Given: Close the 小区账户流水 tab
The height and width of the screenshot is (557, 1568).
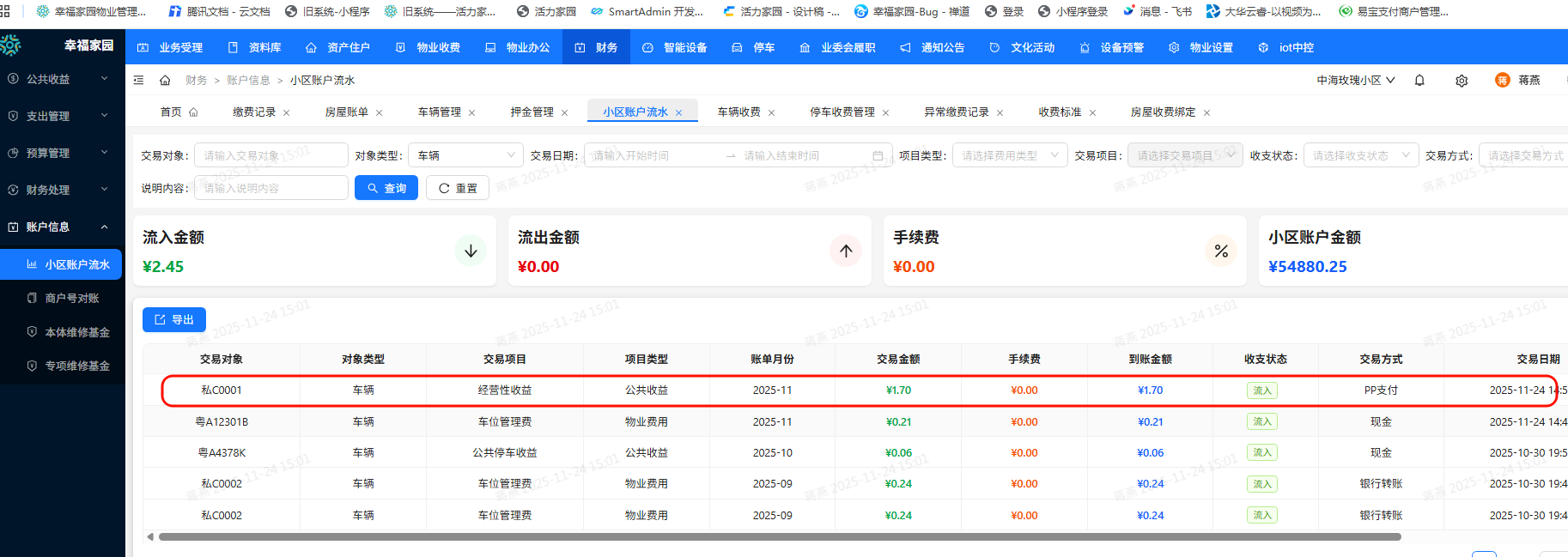Looking at the screenshot, I should click(x=679, y=113).
